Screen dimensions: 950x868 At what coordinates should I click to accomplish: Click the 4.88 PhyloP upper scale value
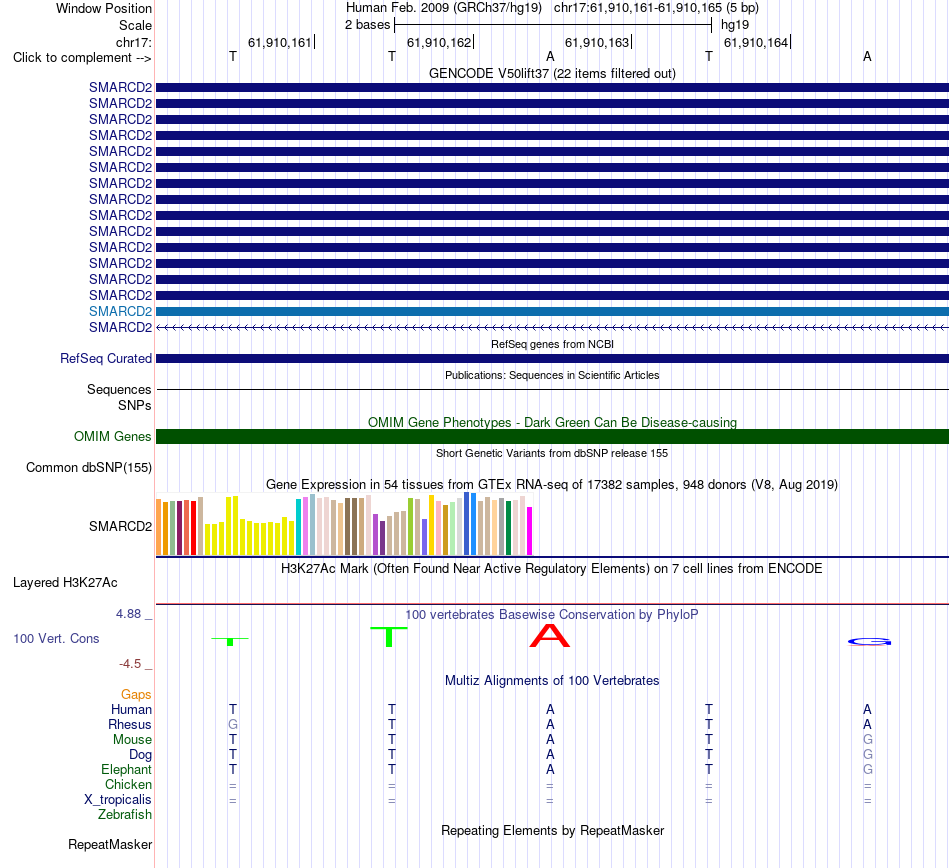tap(128, 614)
